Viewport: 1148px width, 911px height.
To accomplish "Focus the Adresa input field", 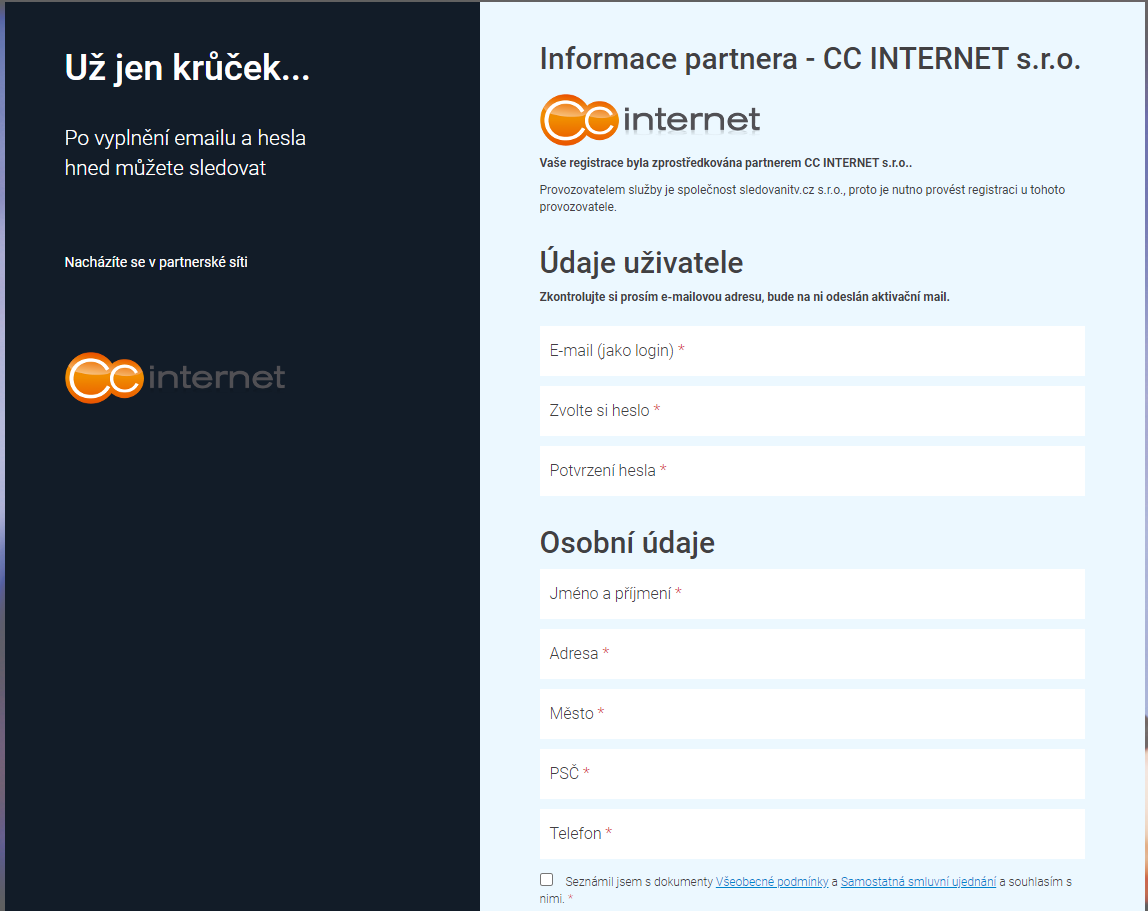I will (812, 654).
